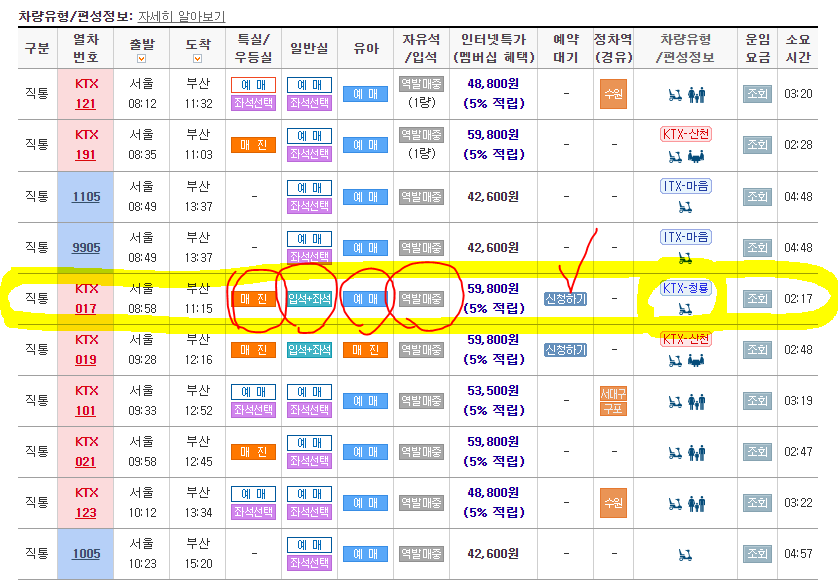Click the 입석+좌석 button for KTX 017
The width and height of the screenshot is (838, 586).
tap(312, 297)
